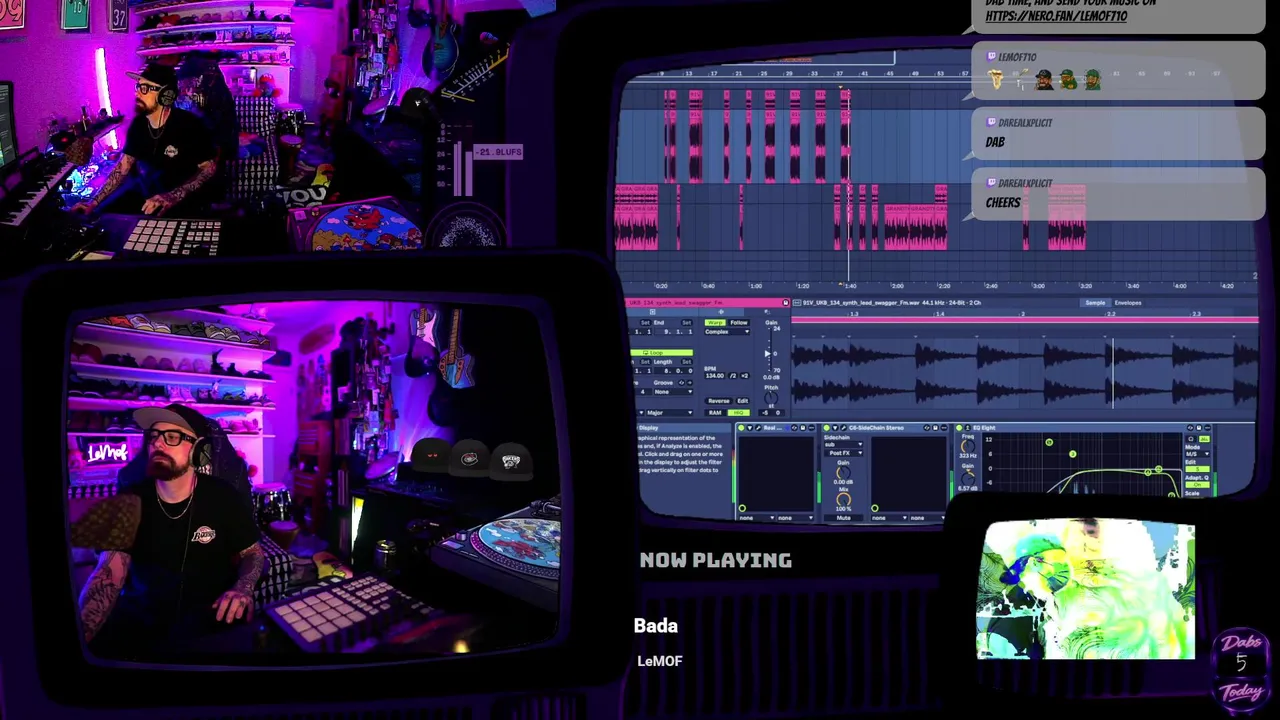Click the groove hot-swap icon beside Groove

pos(681,383)
